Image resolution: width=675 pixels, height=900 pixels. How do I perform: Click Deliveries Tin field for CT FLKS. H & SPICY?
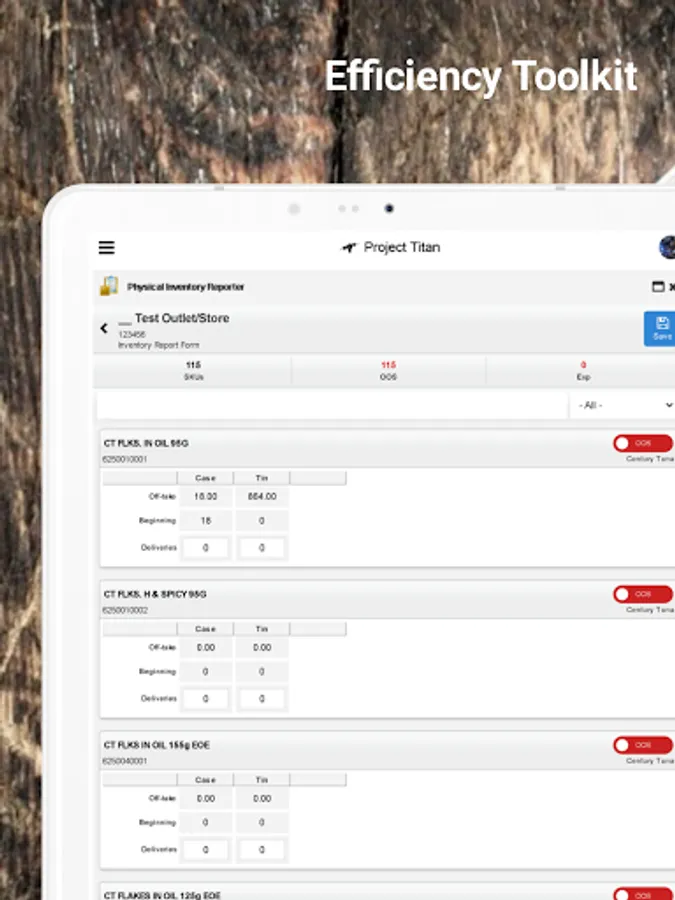tap(262, 699)
